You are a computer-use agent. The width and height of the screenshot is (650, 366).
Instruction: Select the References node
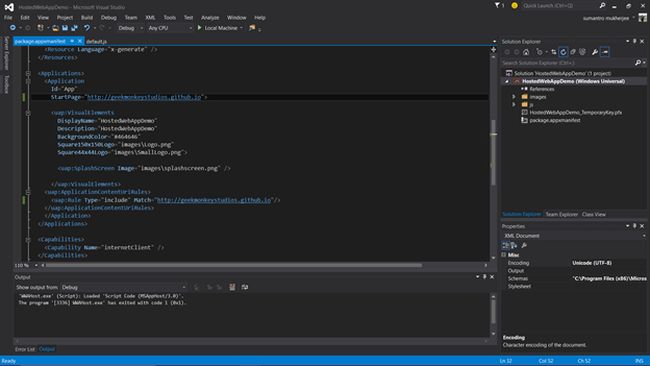541,89
